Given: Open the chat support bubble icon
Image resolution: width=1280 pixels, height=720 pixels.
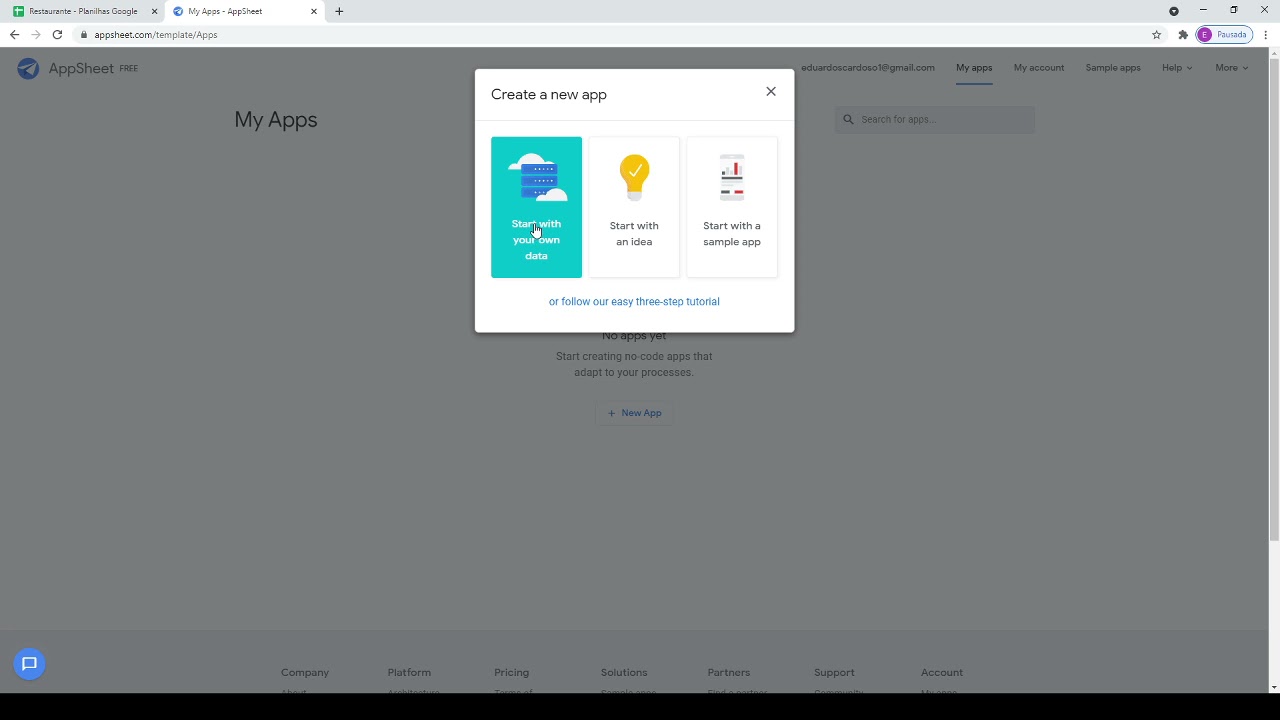Looking at the screenshot, I should click(30, 664).
